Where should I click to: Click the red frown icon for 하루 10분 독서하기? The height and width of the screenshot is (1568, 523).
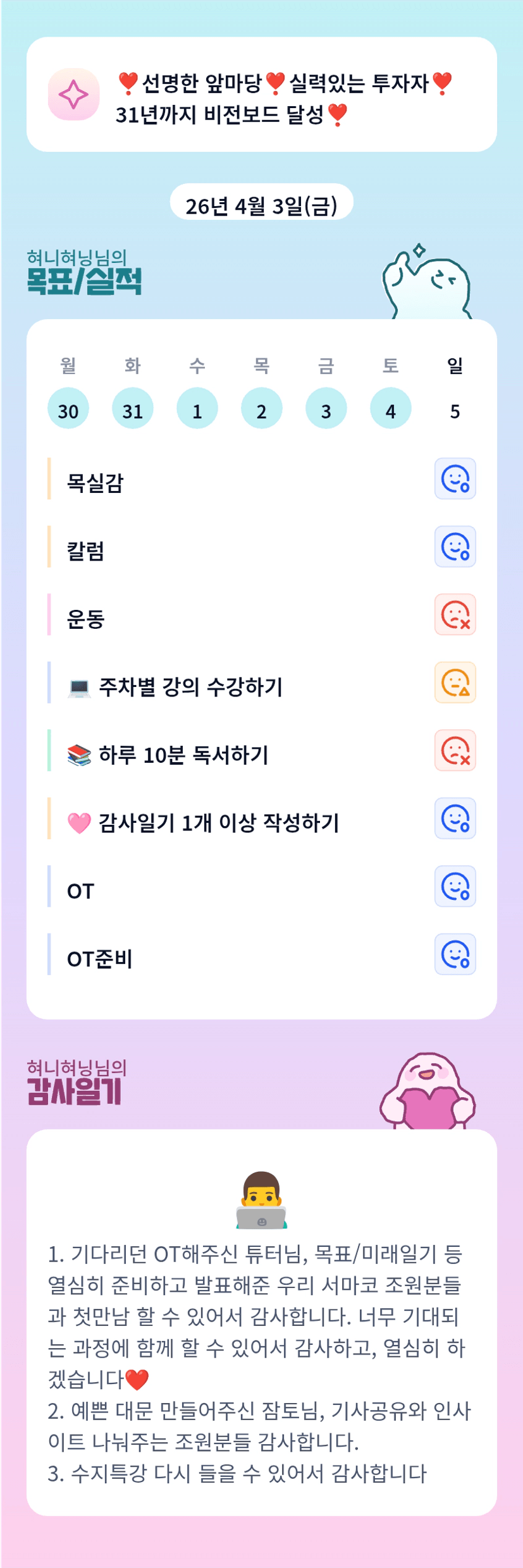455,751
